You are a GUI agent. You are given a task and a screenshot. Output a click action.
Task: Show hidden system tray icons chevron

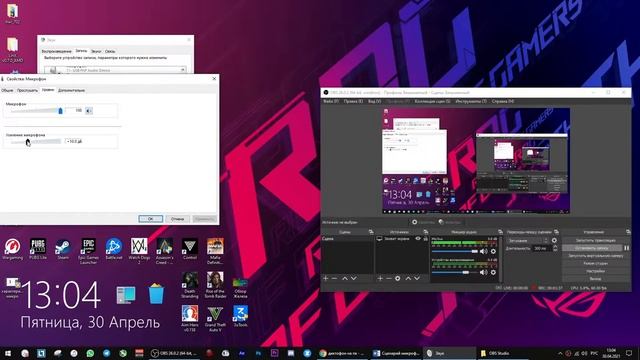click(x=560, y=353)
